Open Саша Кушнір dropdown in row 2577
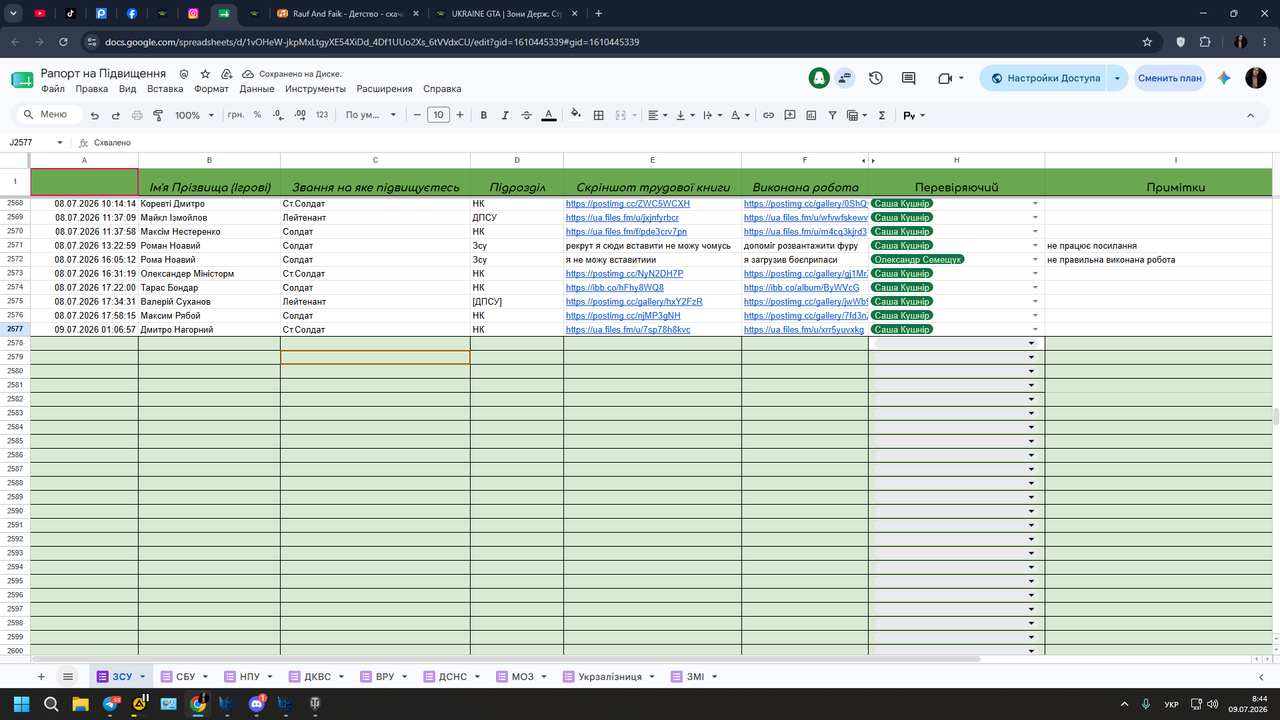This screenshot has width=1280, height=720. coord(1035,329)
